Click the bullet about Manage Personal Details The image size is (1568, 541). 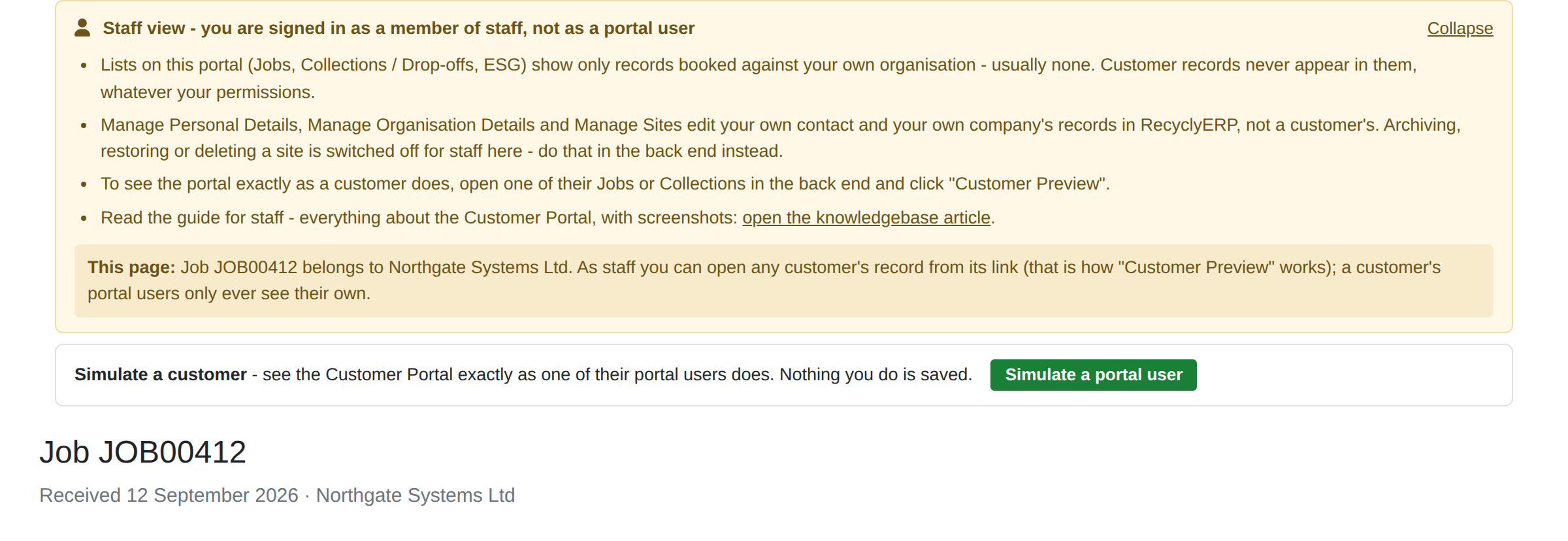pyautogui.click(x=780, y=138)
